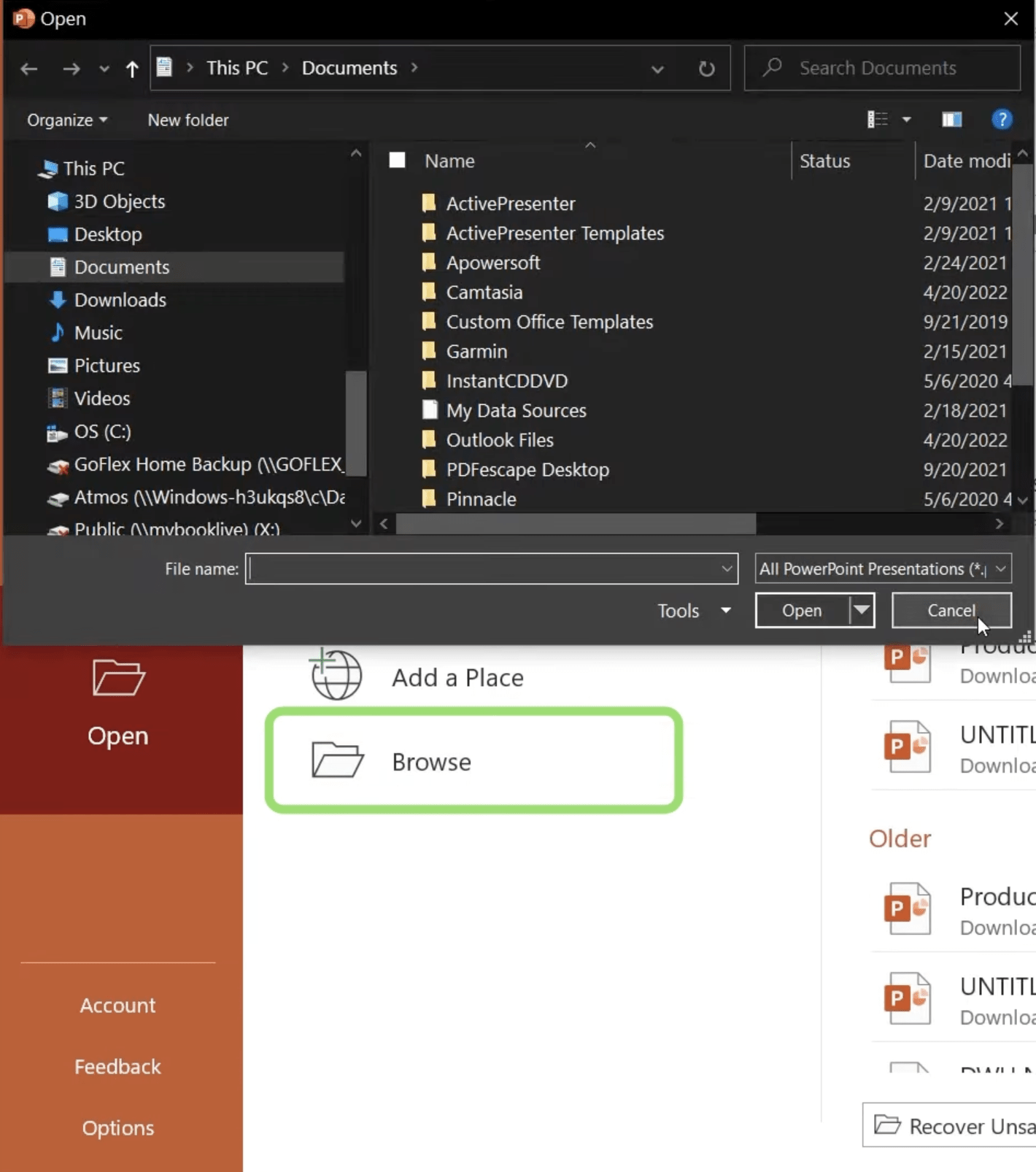Sort files by Name column
Image resolution: width=1036 pixels, height=1172 pixels.
click(449, 161)
